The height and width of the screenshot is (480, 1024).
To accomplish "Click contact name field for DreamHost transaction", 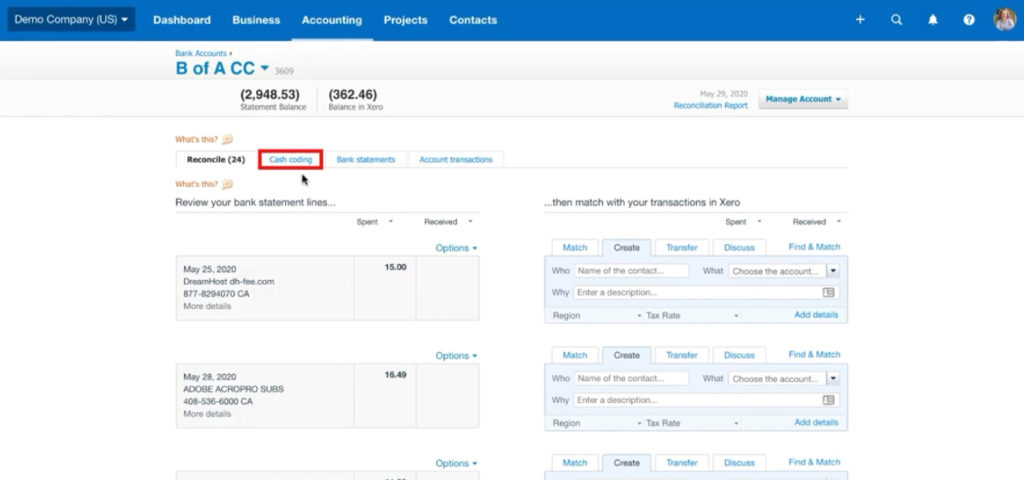I will click(631, 271).
